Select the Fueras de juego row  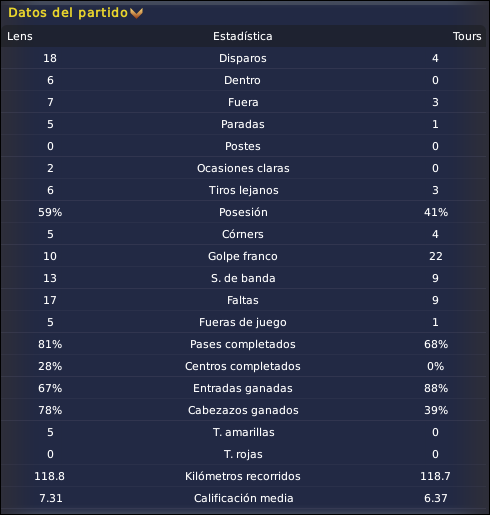click(243, 322)
